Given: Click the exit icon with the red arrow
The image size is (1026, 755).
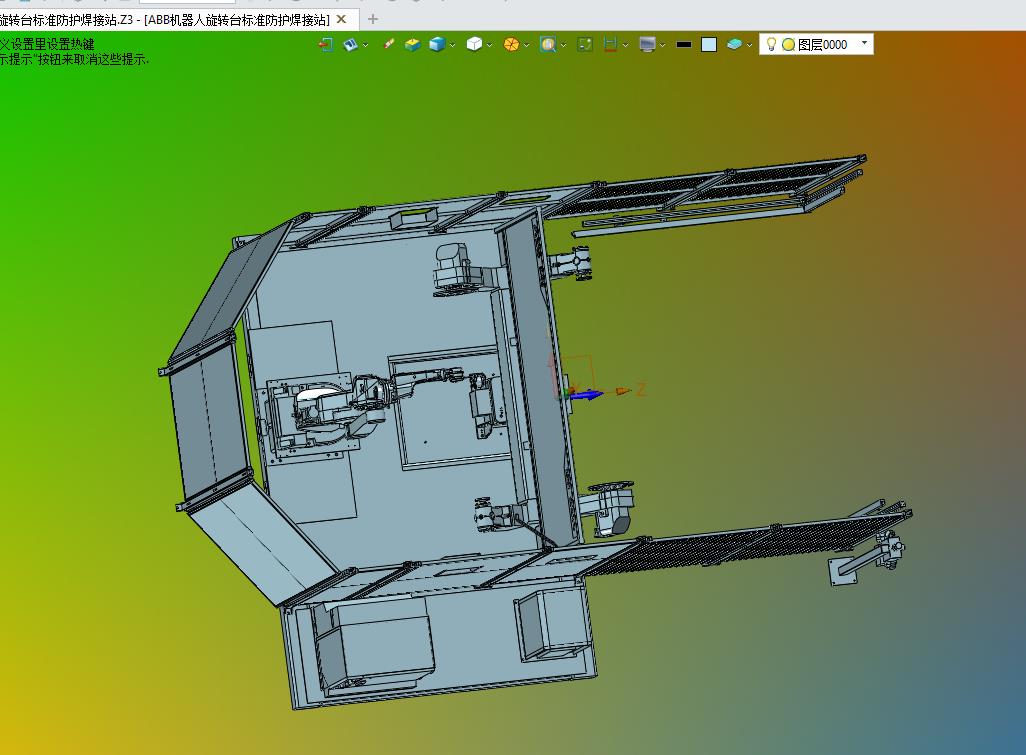Looking at the screenshot, I should [x=326, y=44].
